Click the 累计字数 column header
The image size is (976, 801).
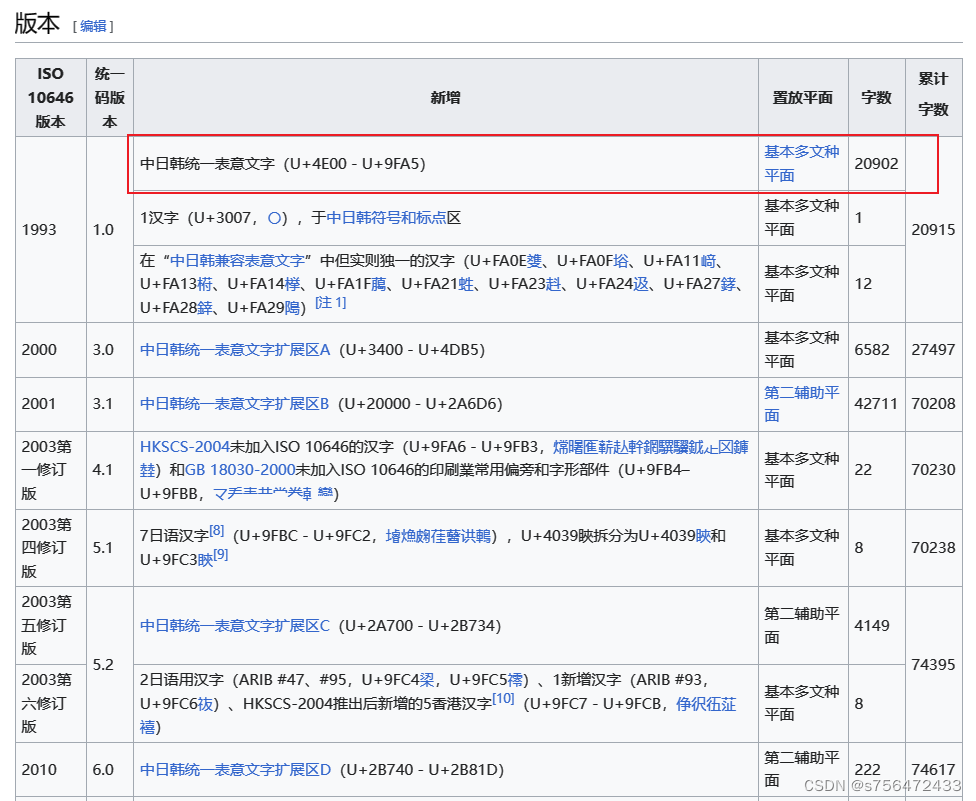coord(934,98)
